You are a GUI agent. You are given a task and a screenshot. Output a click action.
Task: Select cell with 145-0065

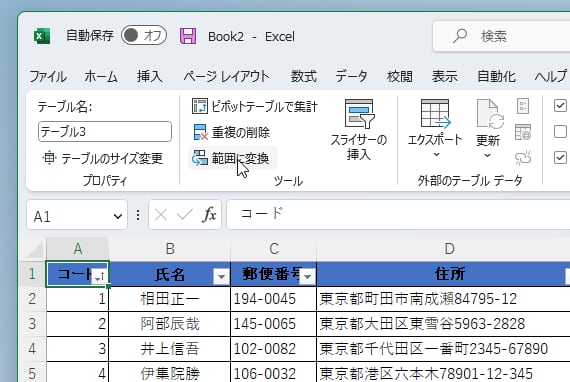(x=274, y=324)
